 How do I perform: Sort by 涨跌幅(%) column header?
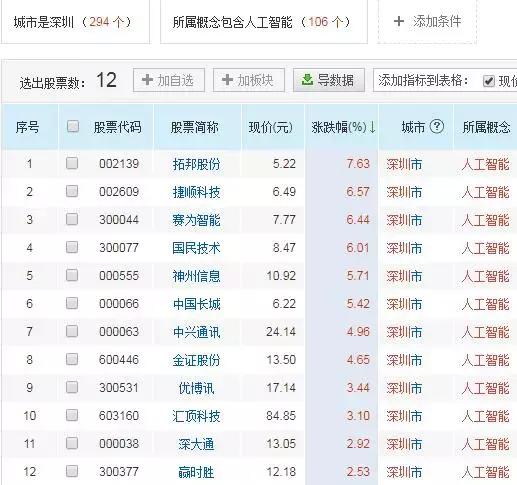343,127
